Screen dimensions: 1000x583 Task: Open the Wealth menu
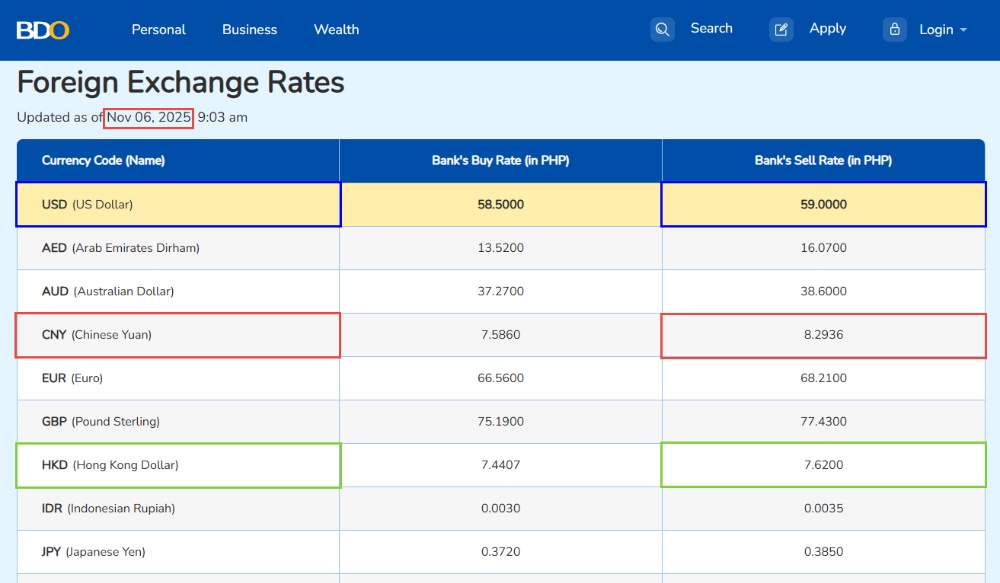point(336,29)
